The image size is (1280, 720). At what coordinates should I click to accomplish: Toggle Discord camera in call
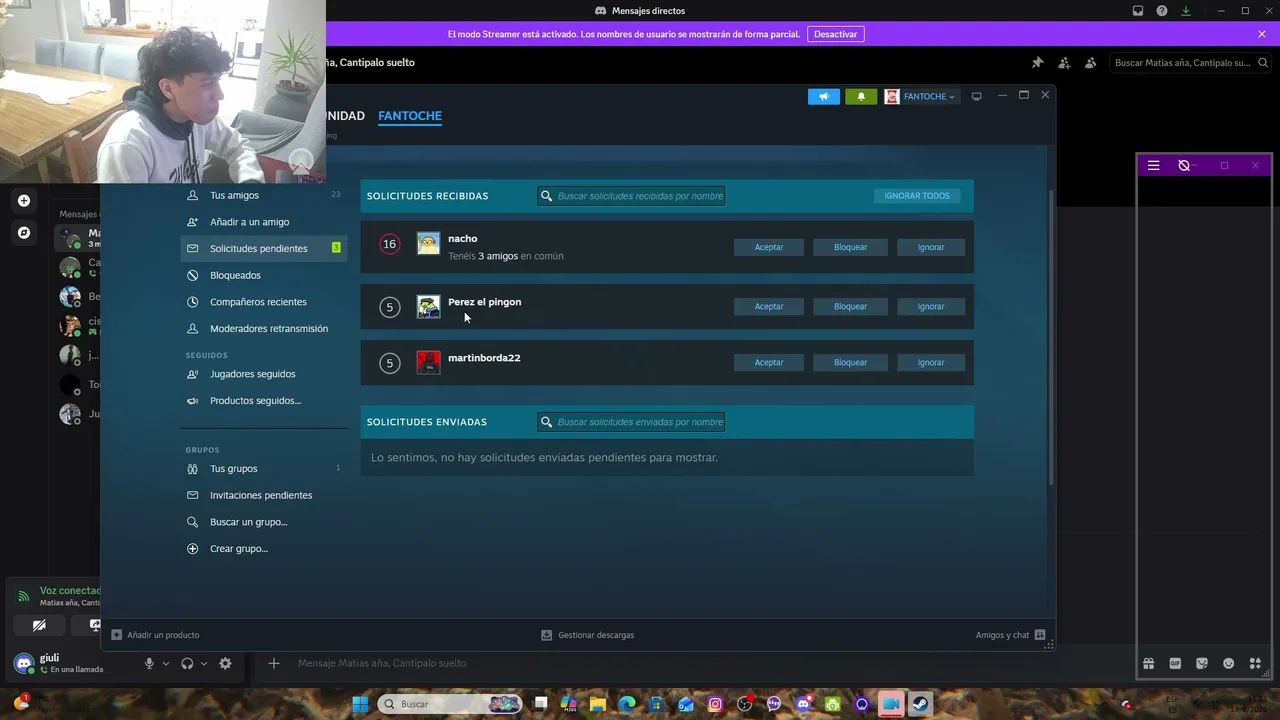click(x=39, y=626)
